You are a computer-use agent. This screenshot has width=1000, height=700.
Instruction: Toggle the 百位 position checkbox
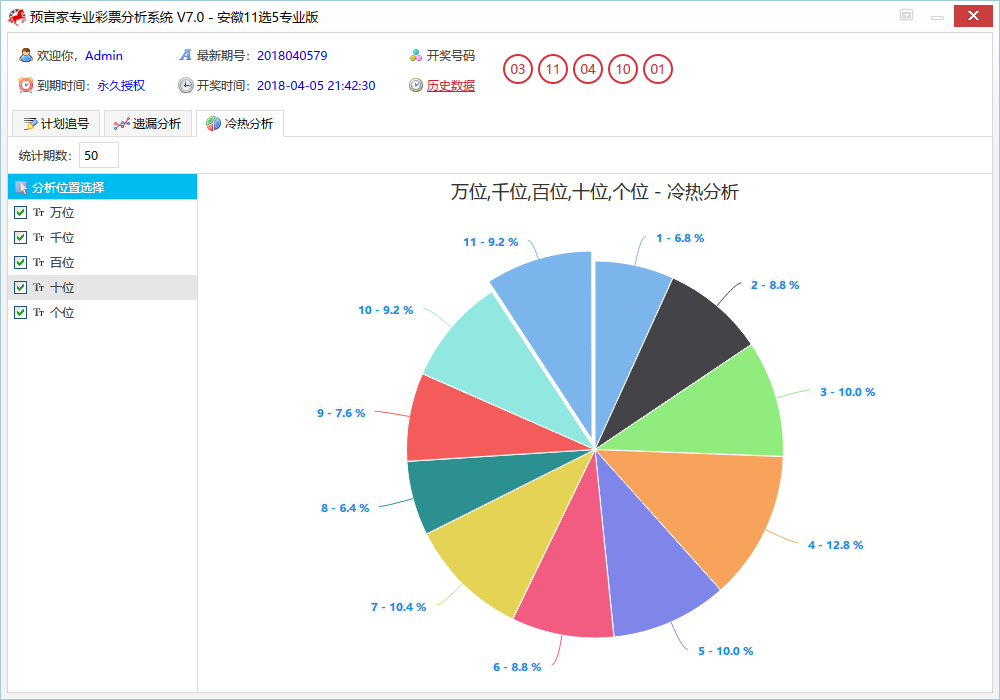pos(20,262)
